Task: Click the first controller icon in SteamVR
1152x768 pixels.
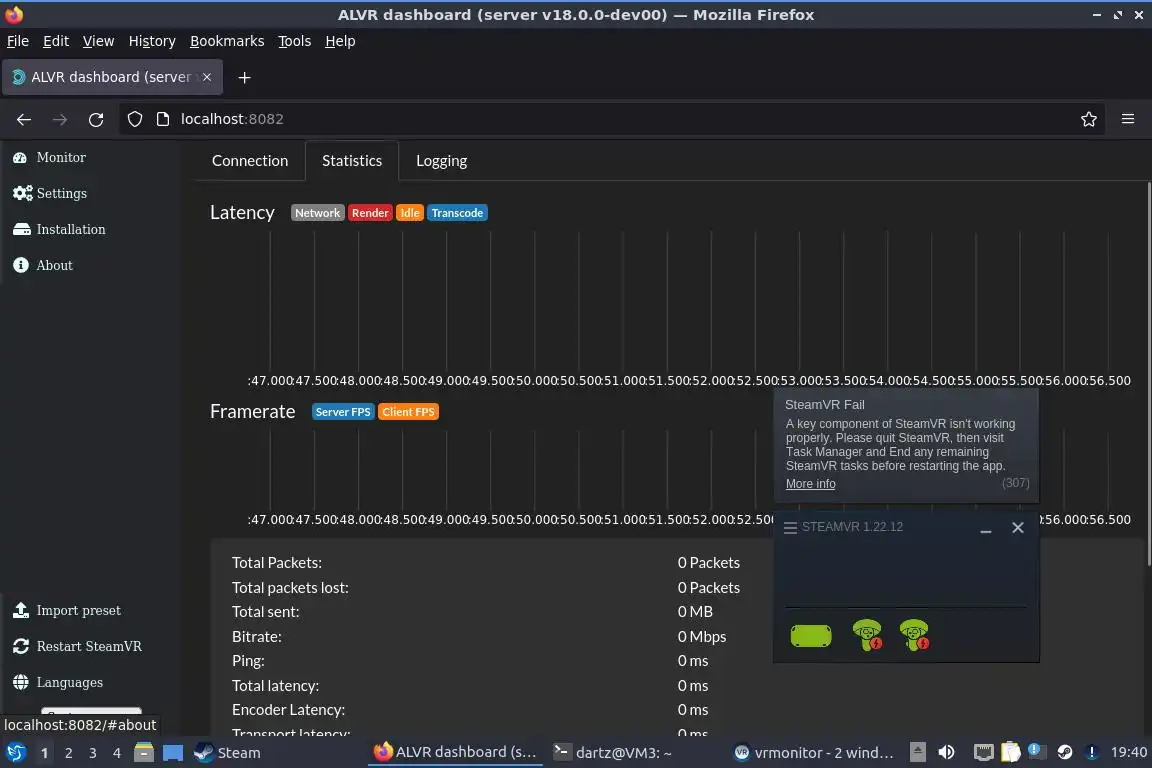Action: click(867, 635)
